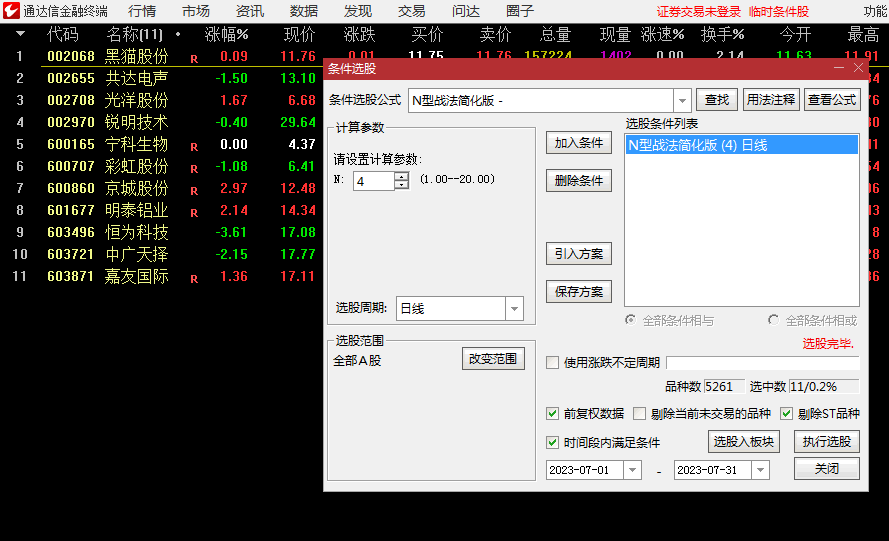Click the N parameter input field

pyautogui.click(x=374, y=181)
